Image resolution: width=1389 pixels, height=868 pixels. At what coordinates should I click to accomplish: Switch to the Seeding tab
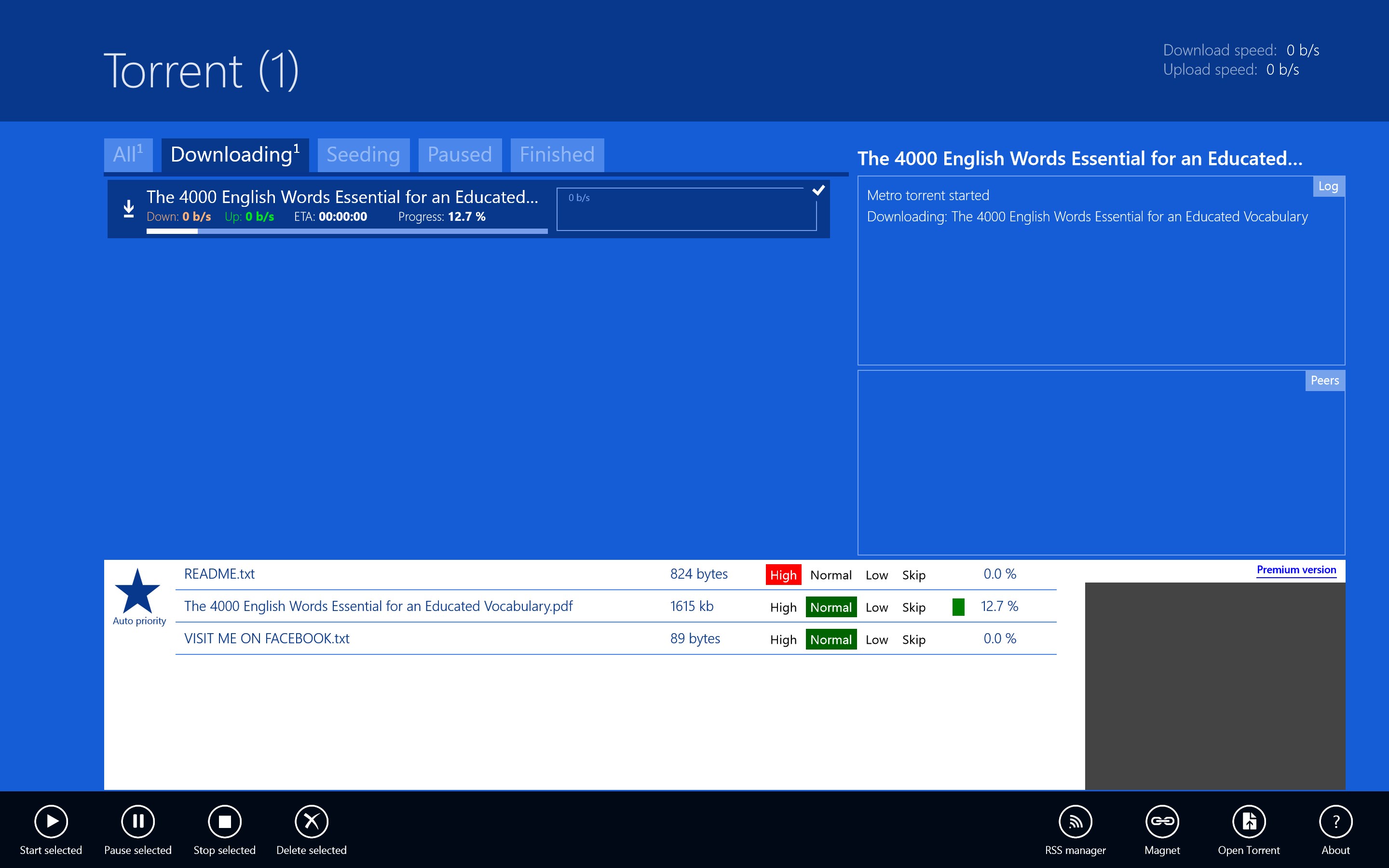point(363,154)
